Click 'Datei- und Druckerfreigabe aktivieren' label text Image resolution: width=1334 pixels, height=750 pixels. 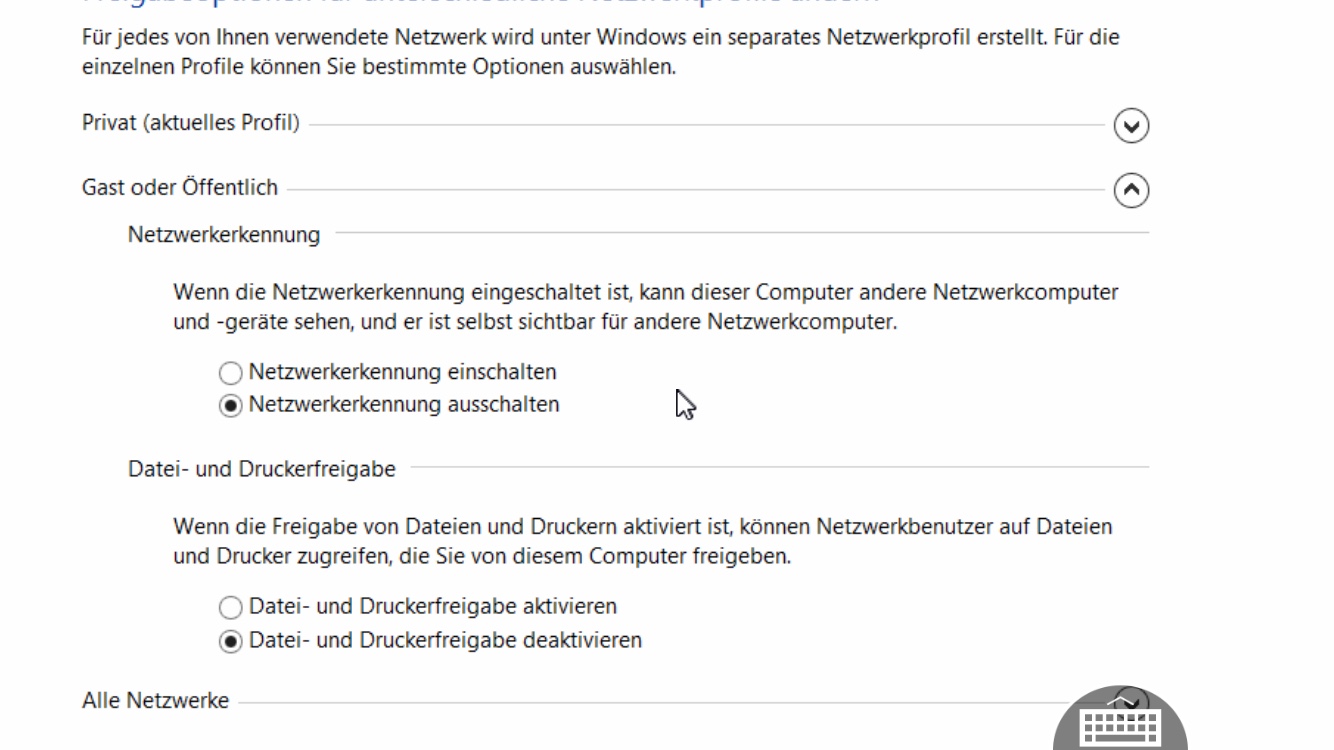pyautogui.click(x=432, y=606)
